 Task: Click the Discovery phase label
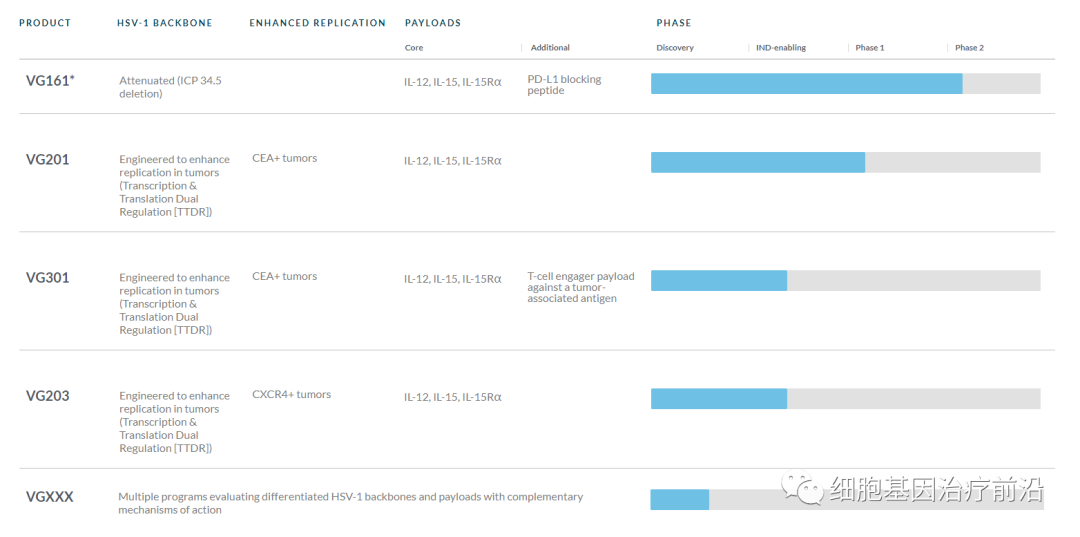pos(675,48)
